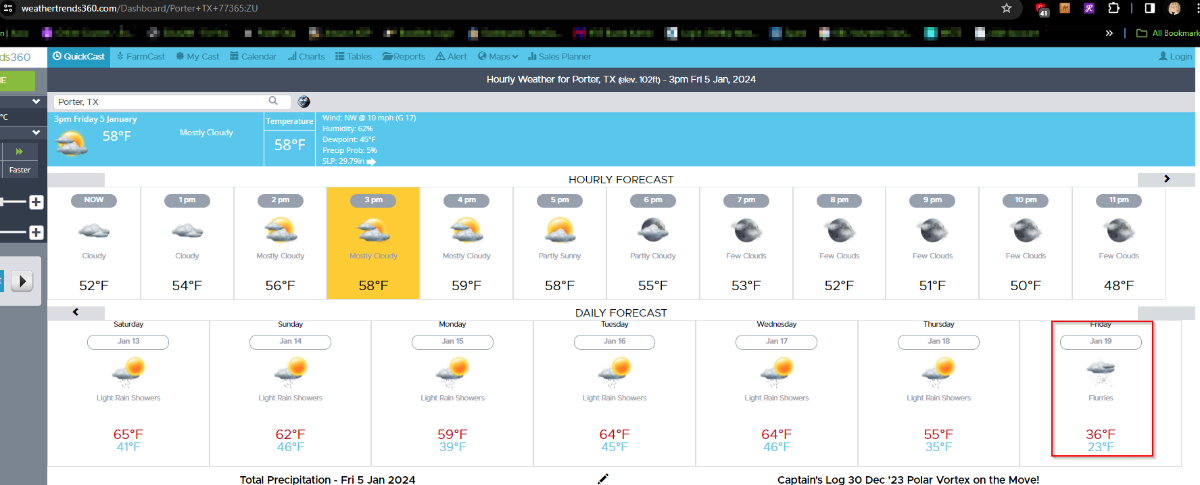The width and height of the screenshot is (1200, 485).
Task: Open the Alert warning page
Action: pos(451,57)
